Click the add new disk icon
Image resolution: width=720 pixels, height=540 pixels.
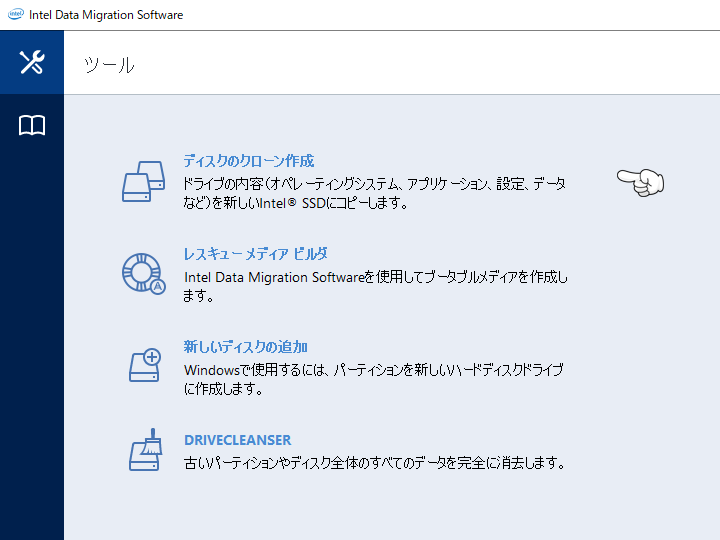tap(145, 365)
